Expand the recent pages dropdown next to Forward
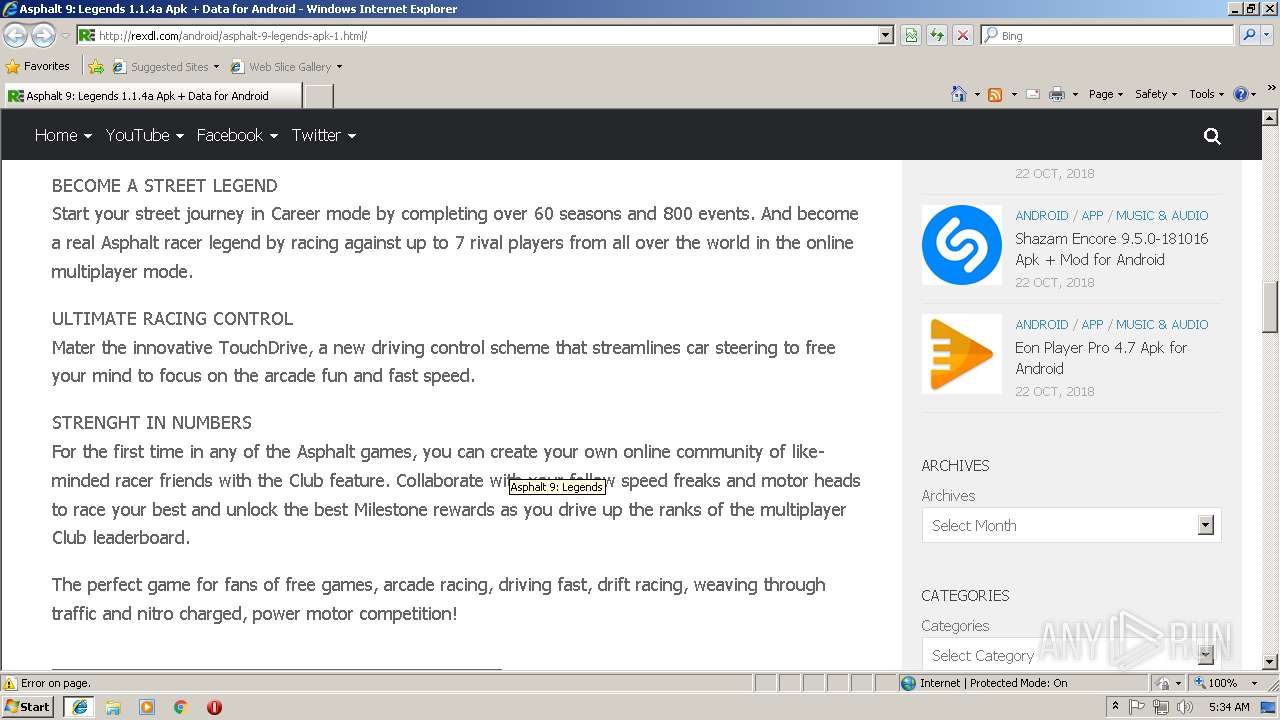The height and width of the screenshot is (720, 1280). 65,35
